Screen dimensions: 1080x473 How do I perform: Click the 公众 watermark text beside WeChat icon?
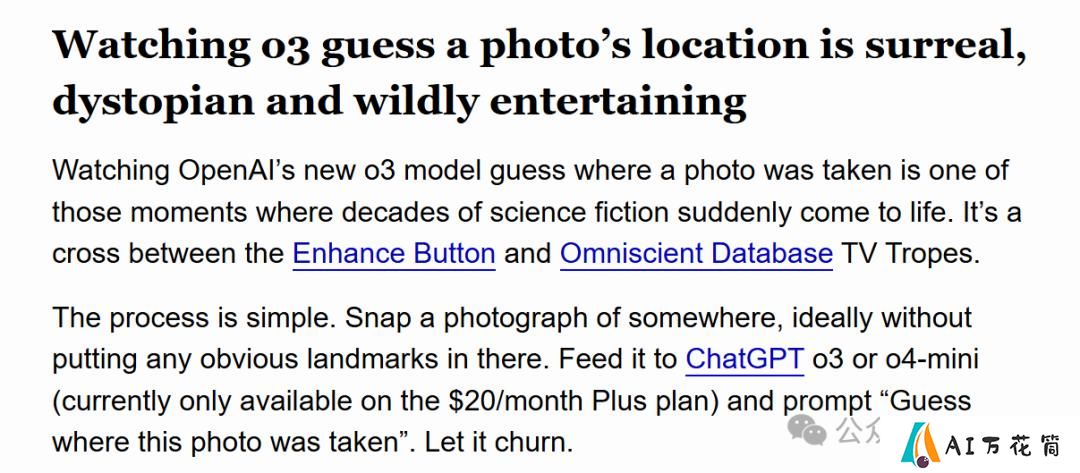pos(858,430)
